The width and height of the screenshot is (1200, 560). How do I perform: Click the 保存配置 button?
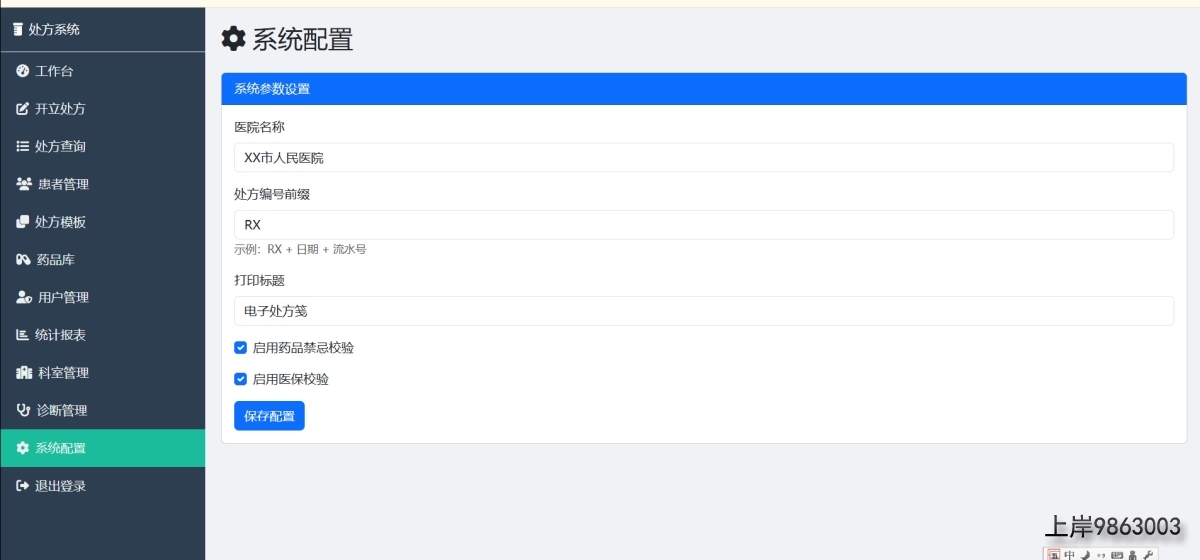pyautogui.click(x=269, y=416)
